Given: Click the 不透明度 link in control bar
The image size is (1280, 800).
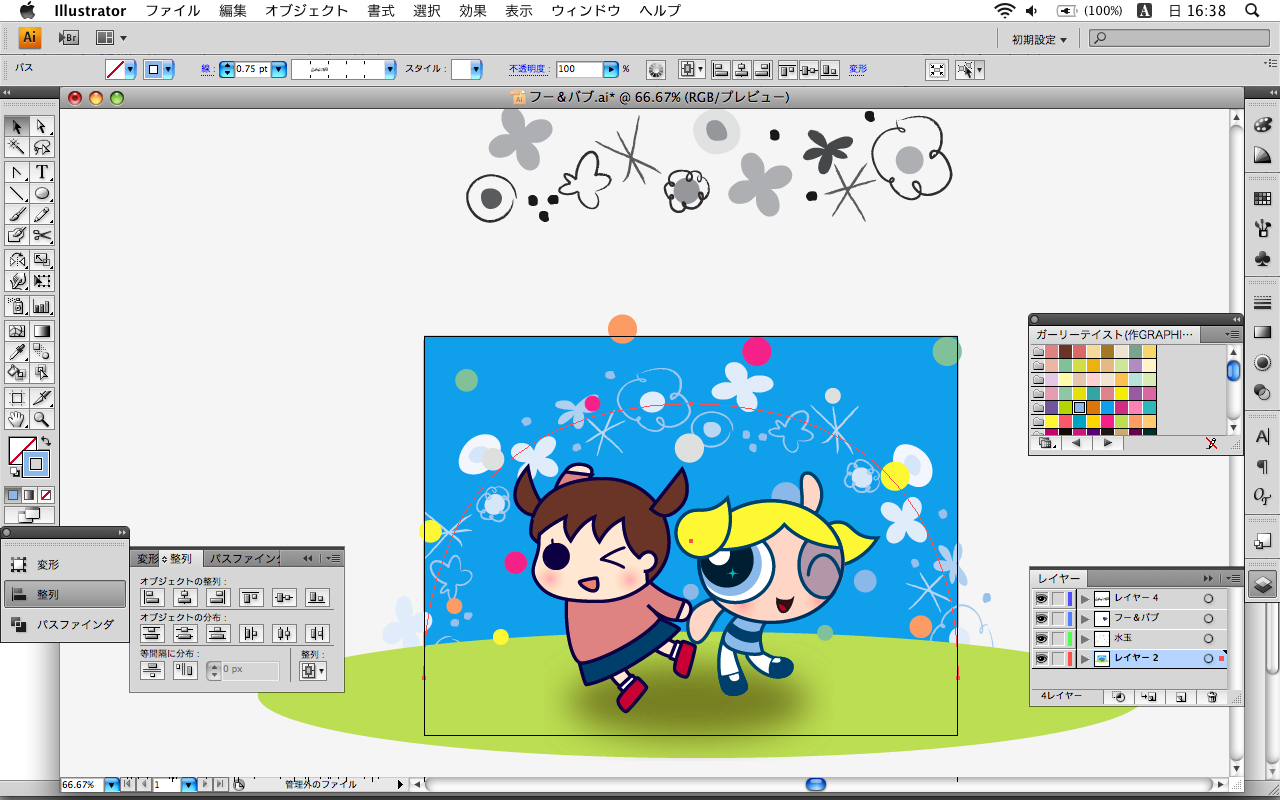Looking at the screenshot, I should pyautogui.click(x=528, y=69).
